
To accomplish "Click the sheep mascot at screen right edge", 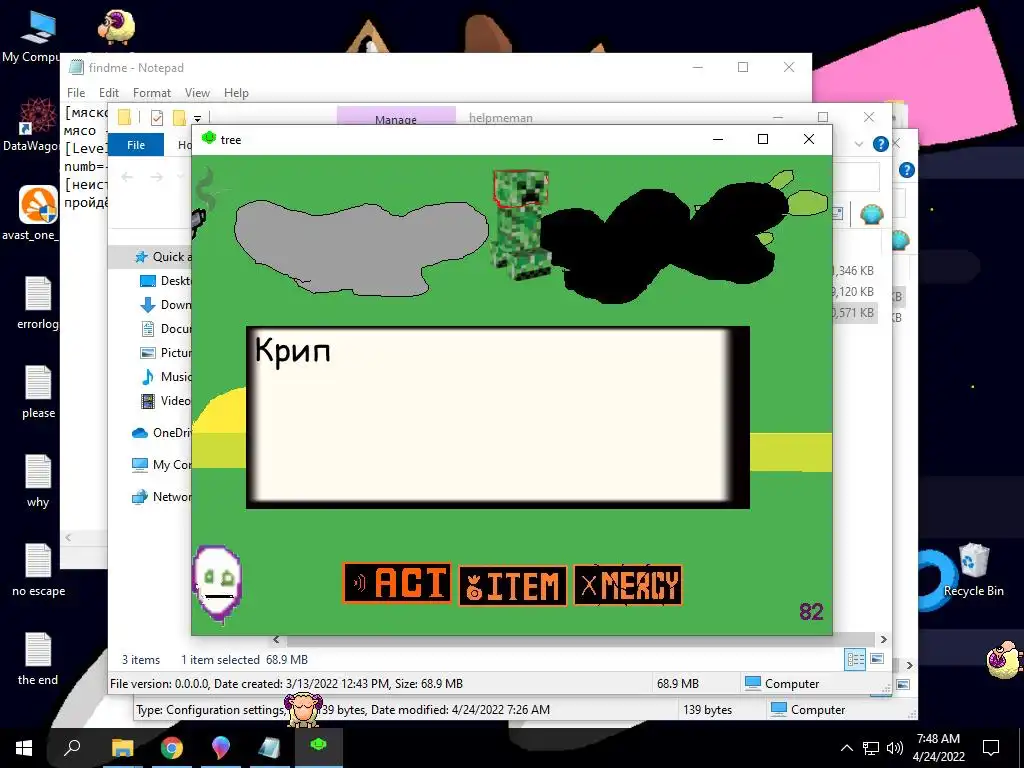I will (1004, 660).
